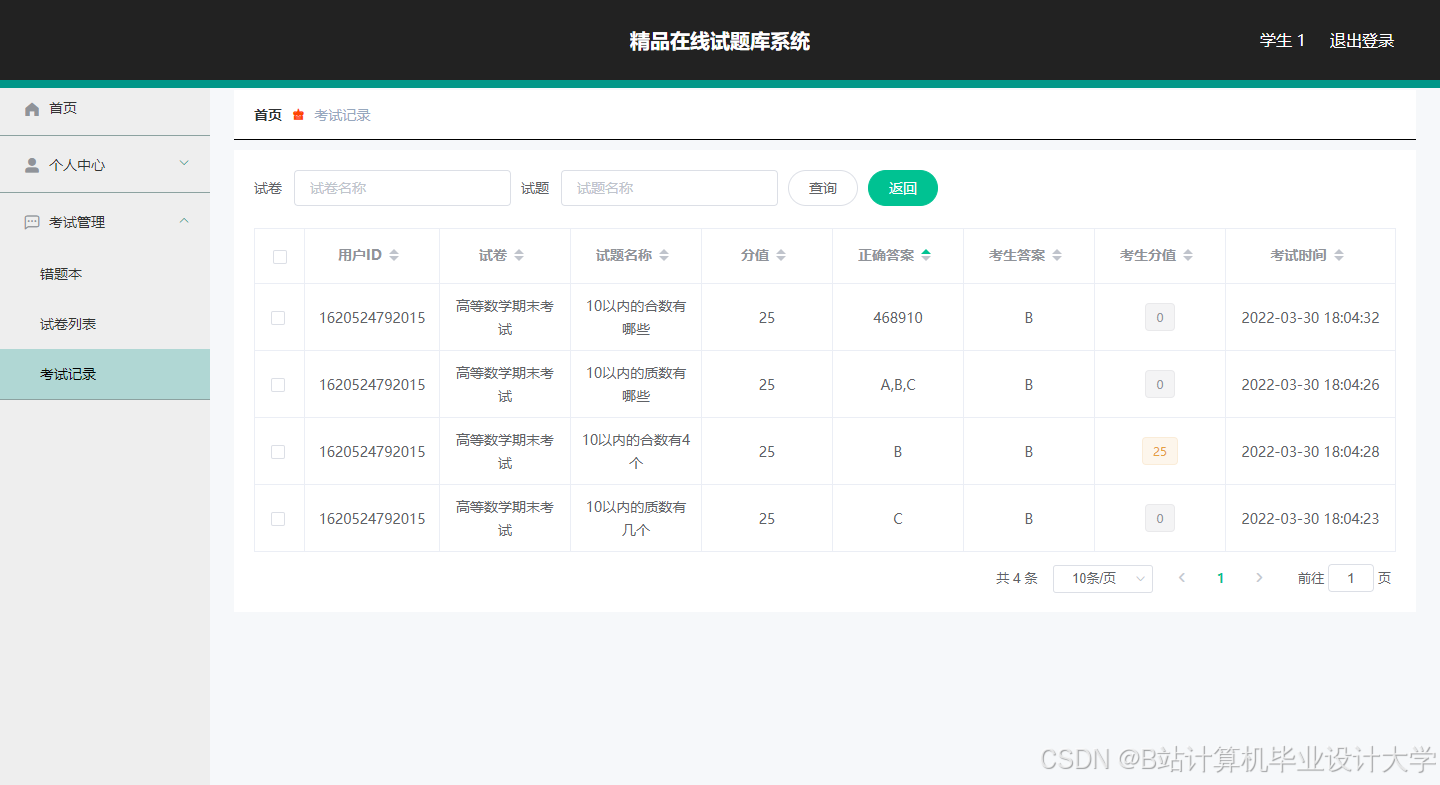
Task: Click the 精品在线试题库系统 title
Action: click(x=720, y=41)
